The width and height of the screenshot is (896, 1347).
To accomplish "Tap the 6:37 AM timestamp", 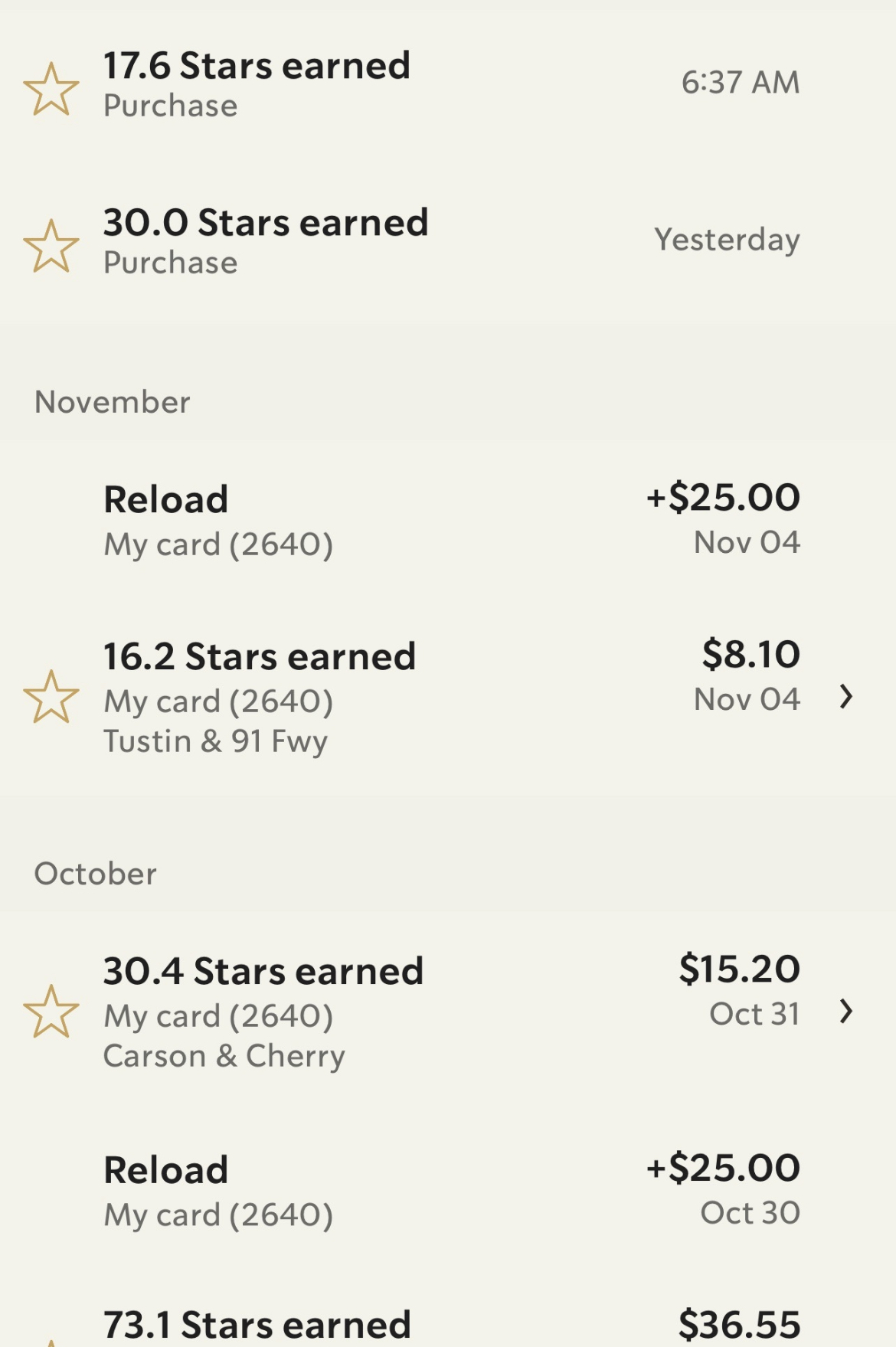I will click(740, 83).
